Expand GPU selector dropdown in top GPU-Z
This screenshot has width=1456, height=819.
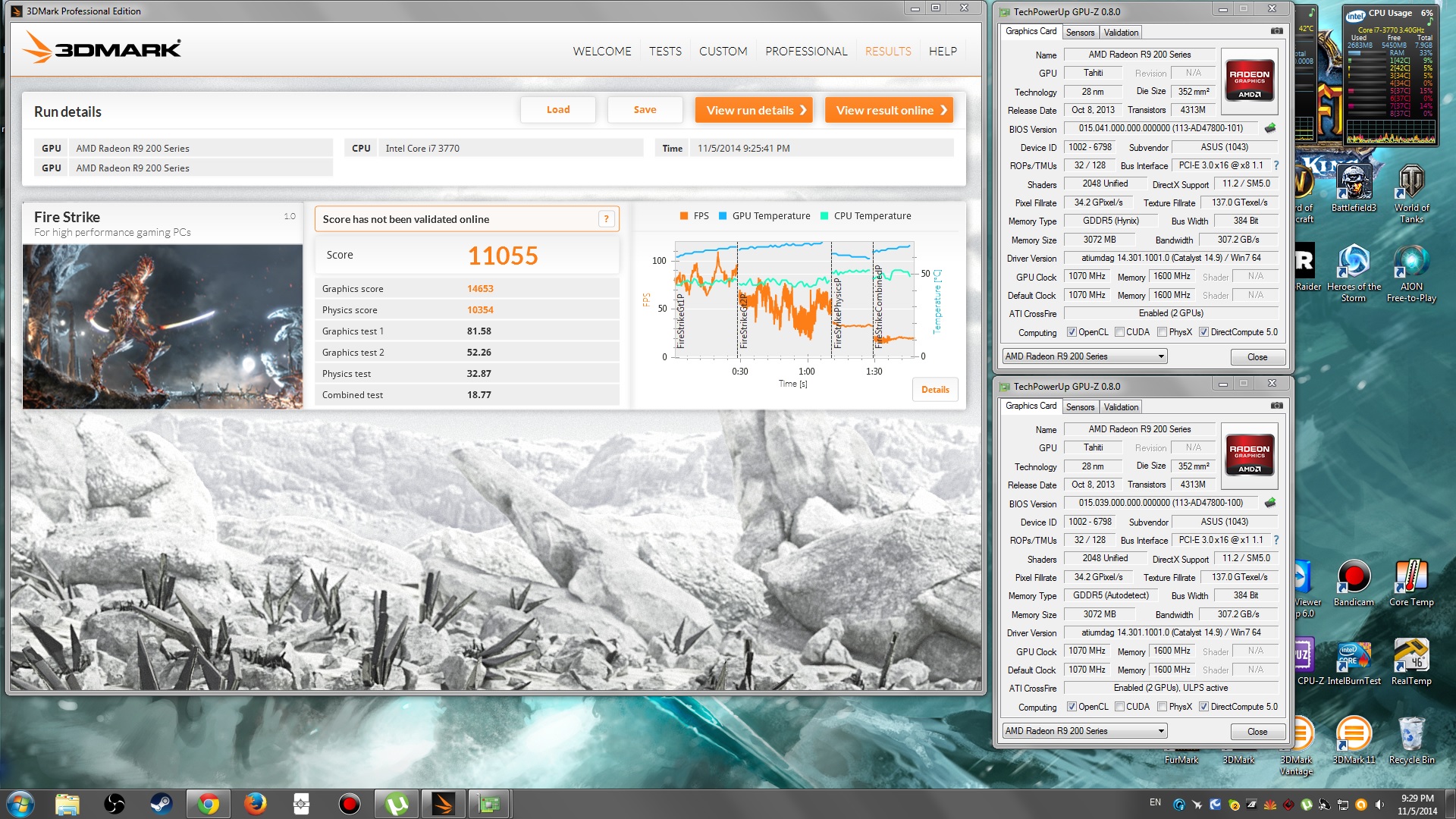(x=1160, y=356)
